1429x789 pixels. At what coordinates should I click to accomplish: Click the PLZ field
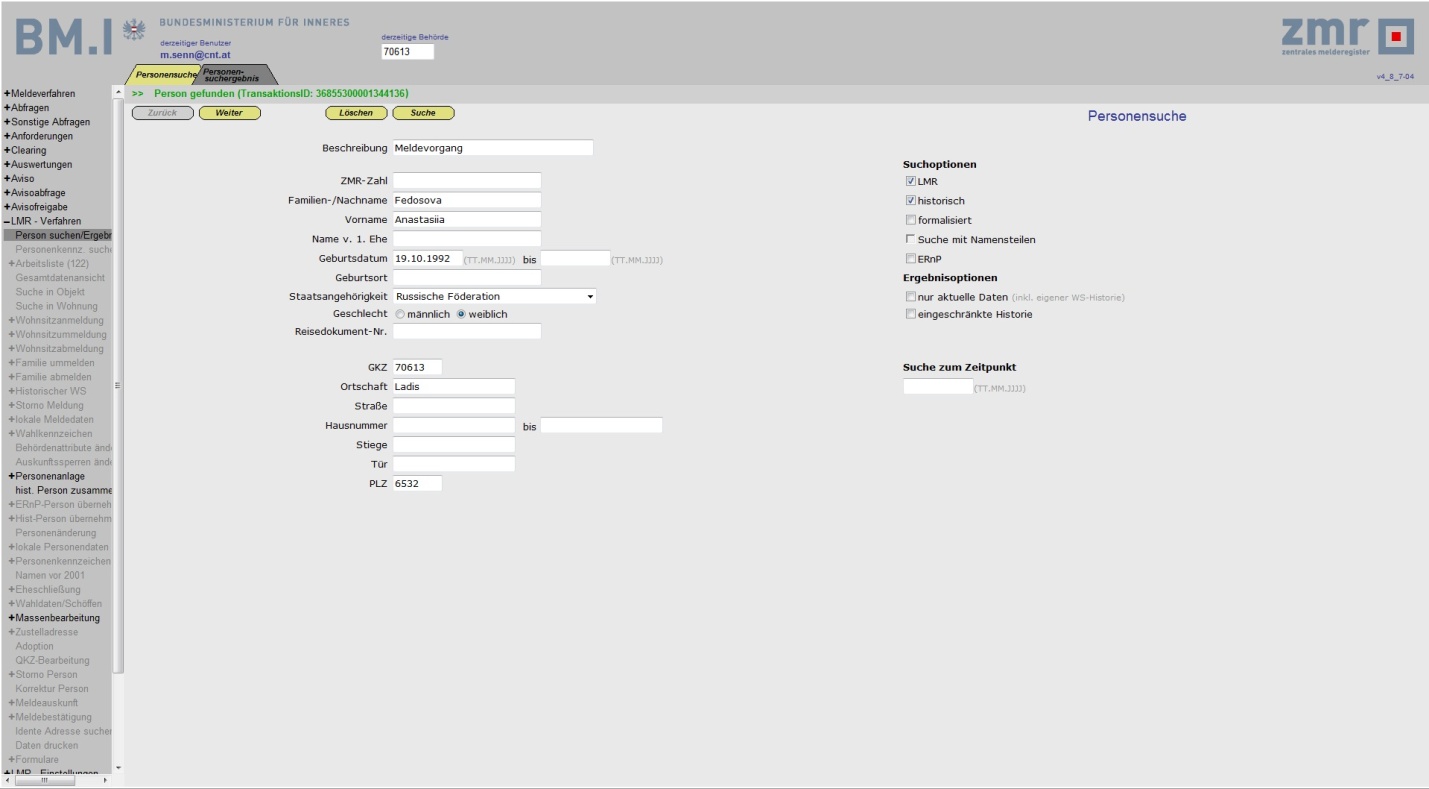click(417, 483)
